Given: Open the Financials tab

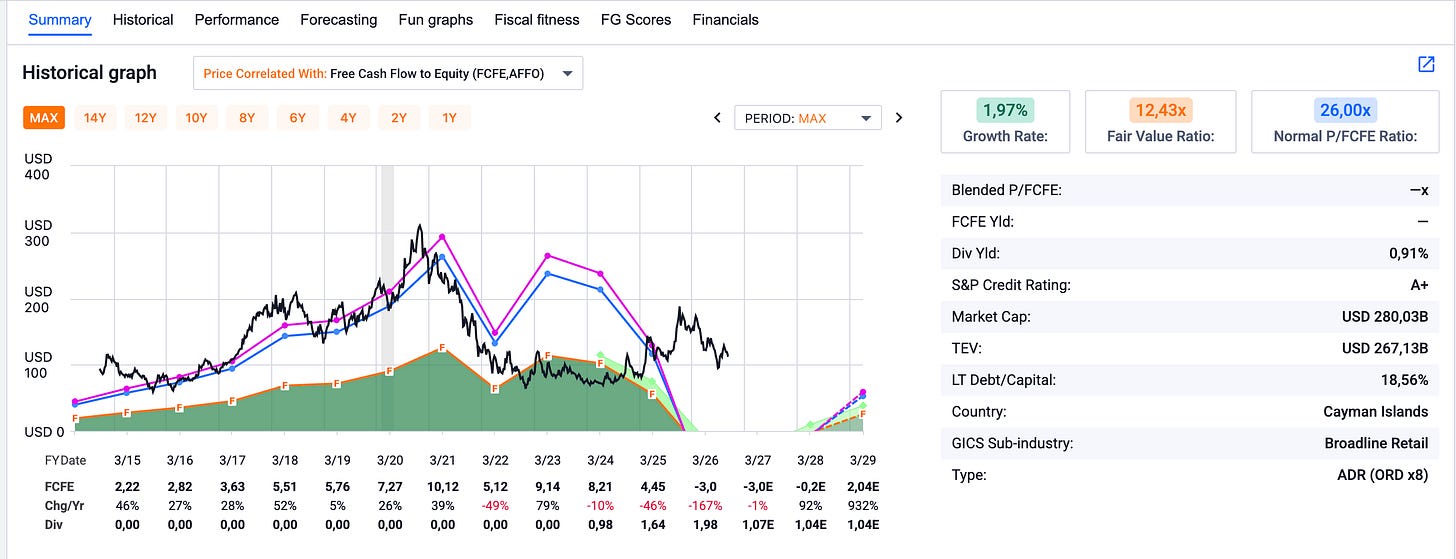Looking at the screenshot, I should (725, 20).
